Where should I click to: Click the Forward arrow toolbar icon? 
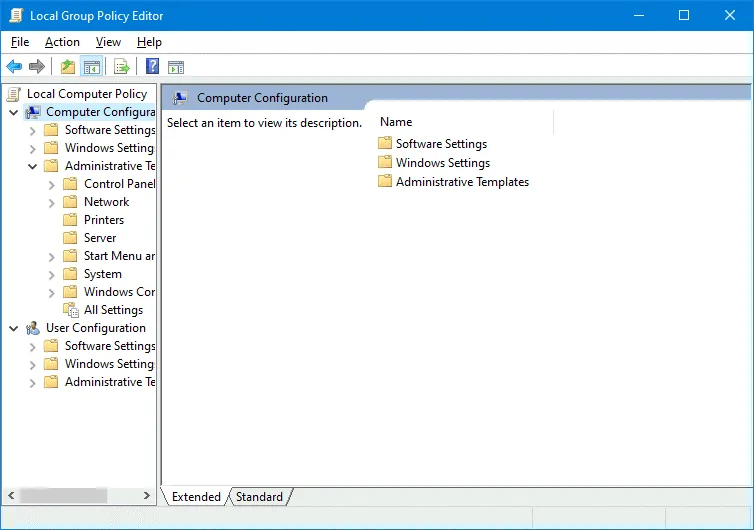[37, 67]
